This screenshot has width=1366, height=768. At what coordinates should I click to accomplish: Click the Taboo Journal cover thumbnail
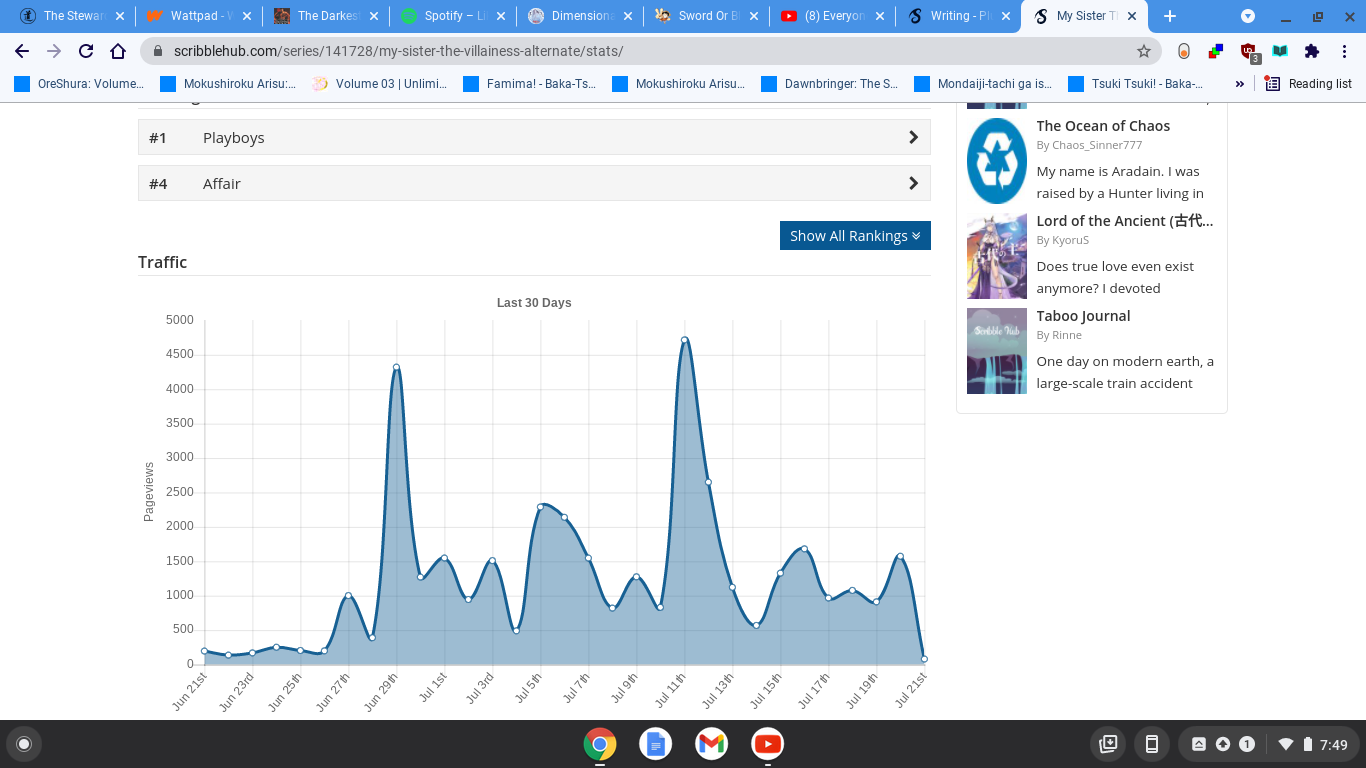point(996,350)
